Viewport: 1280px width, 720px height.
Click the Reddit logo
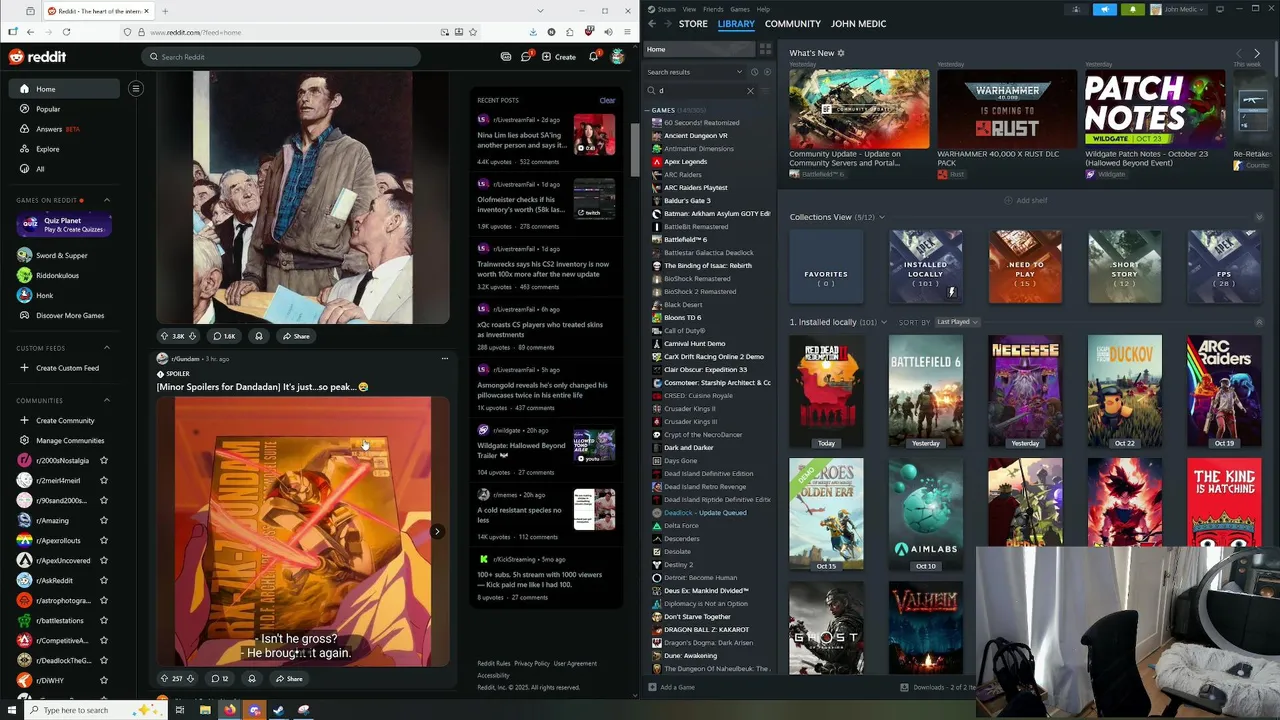pos(37,57)
